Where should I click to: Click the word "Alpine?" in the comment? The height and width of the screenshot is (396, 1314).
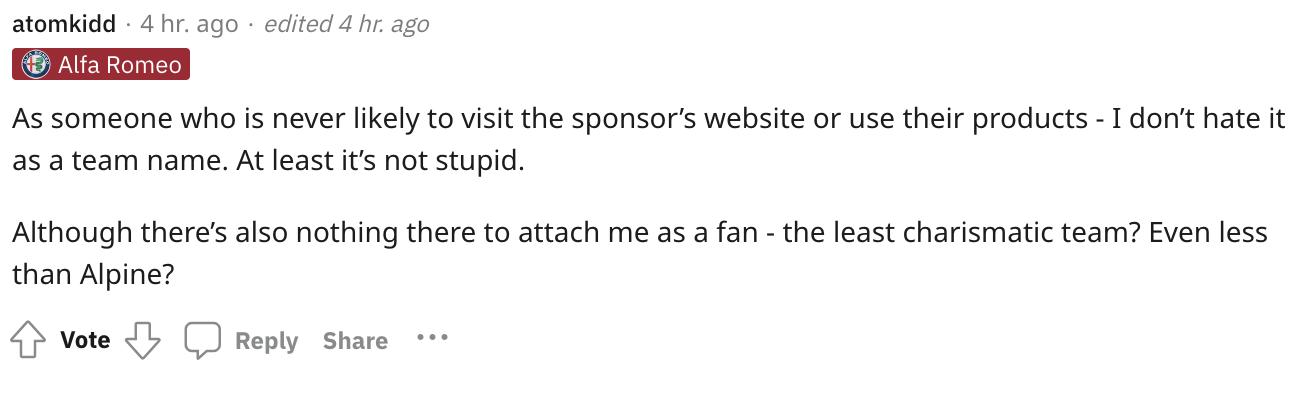127,275
